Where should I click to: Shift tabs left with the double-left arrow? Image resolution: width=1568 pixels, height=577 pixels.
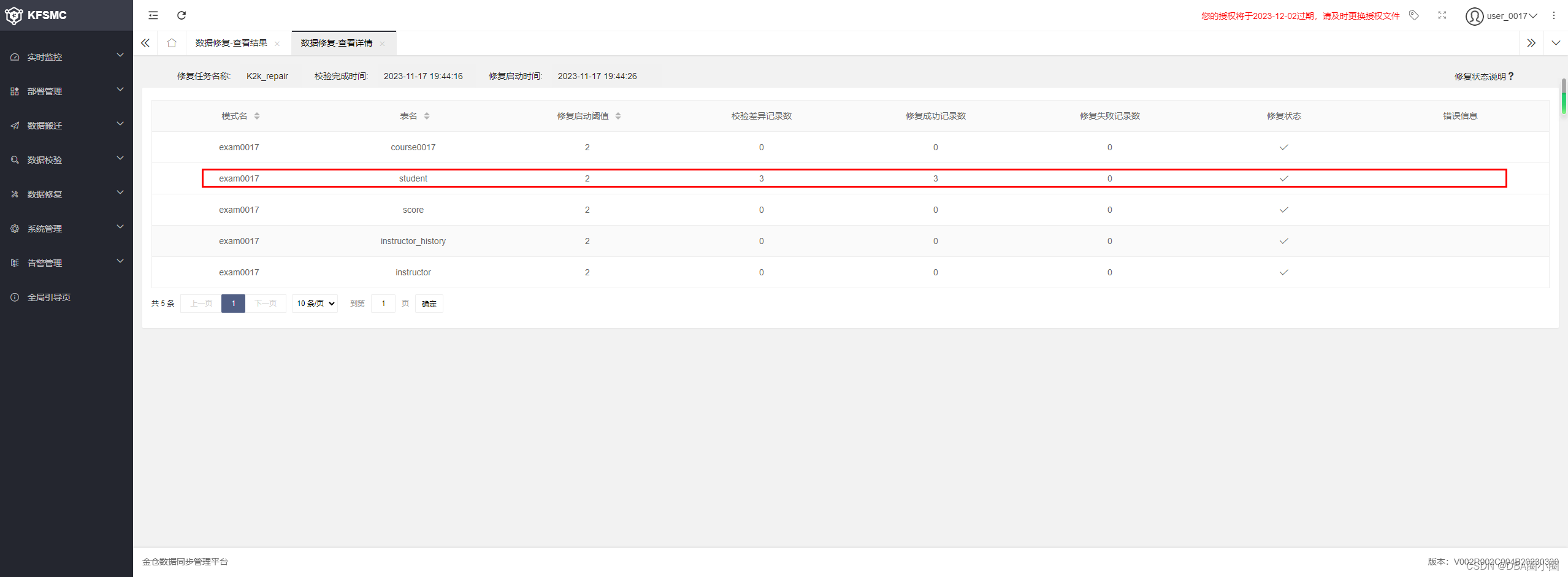[145, 43]
